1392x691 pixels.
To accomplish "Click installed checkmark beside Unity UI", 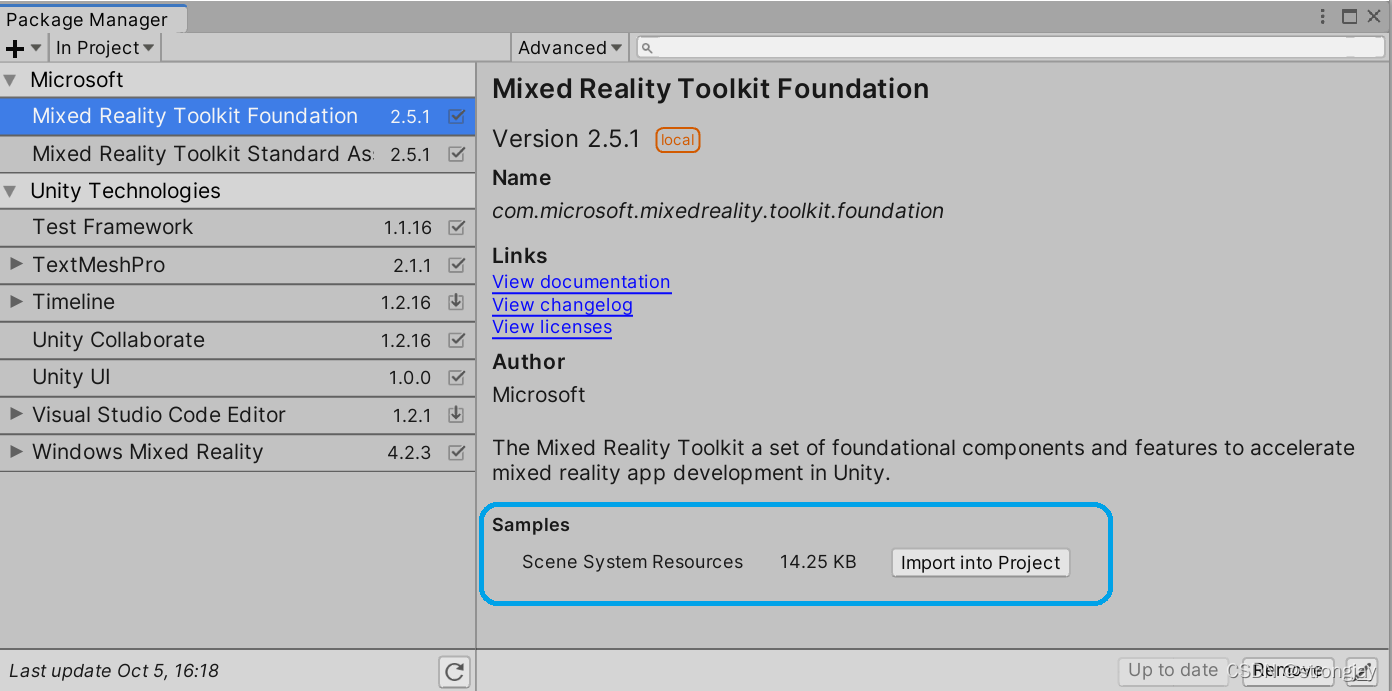I will (x=457, y=377).
